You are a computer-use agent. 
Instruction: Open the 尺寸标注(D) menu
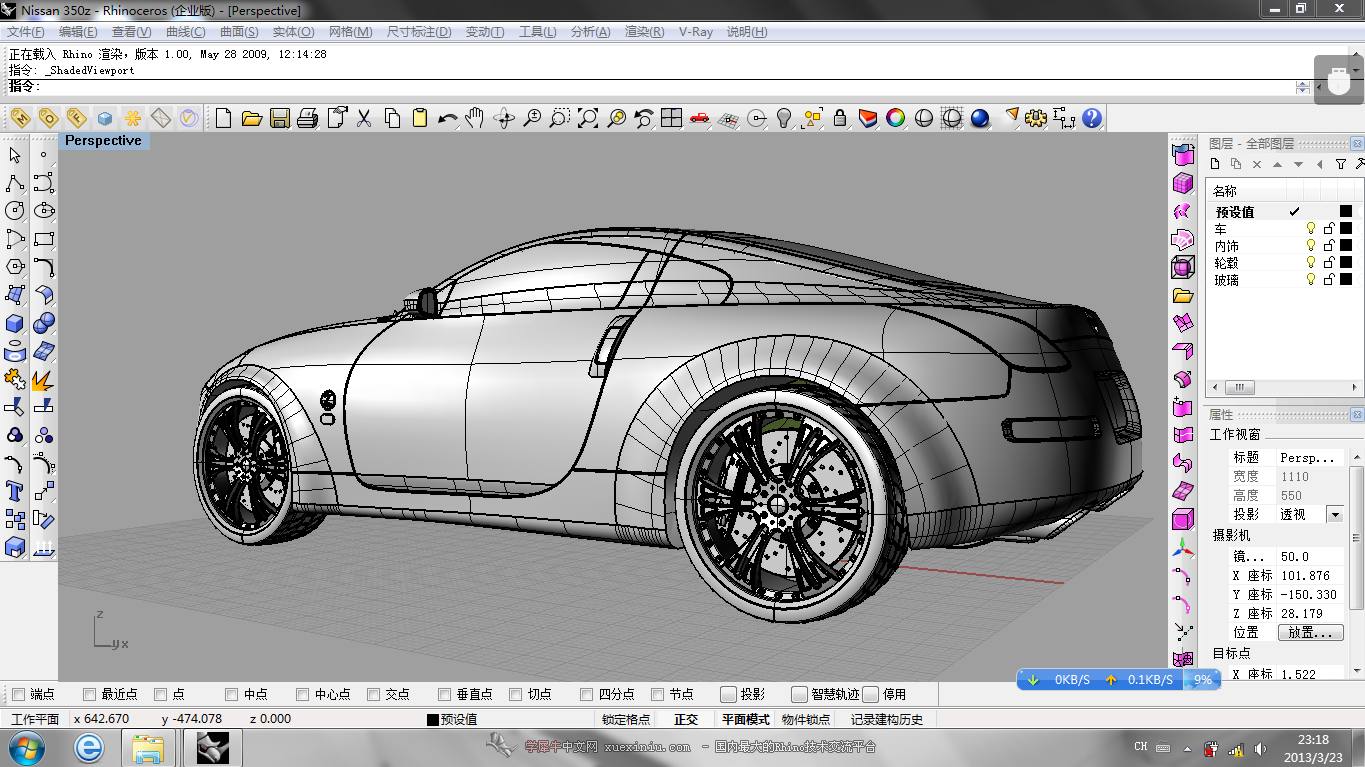419,32
